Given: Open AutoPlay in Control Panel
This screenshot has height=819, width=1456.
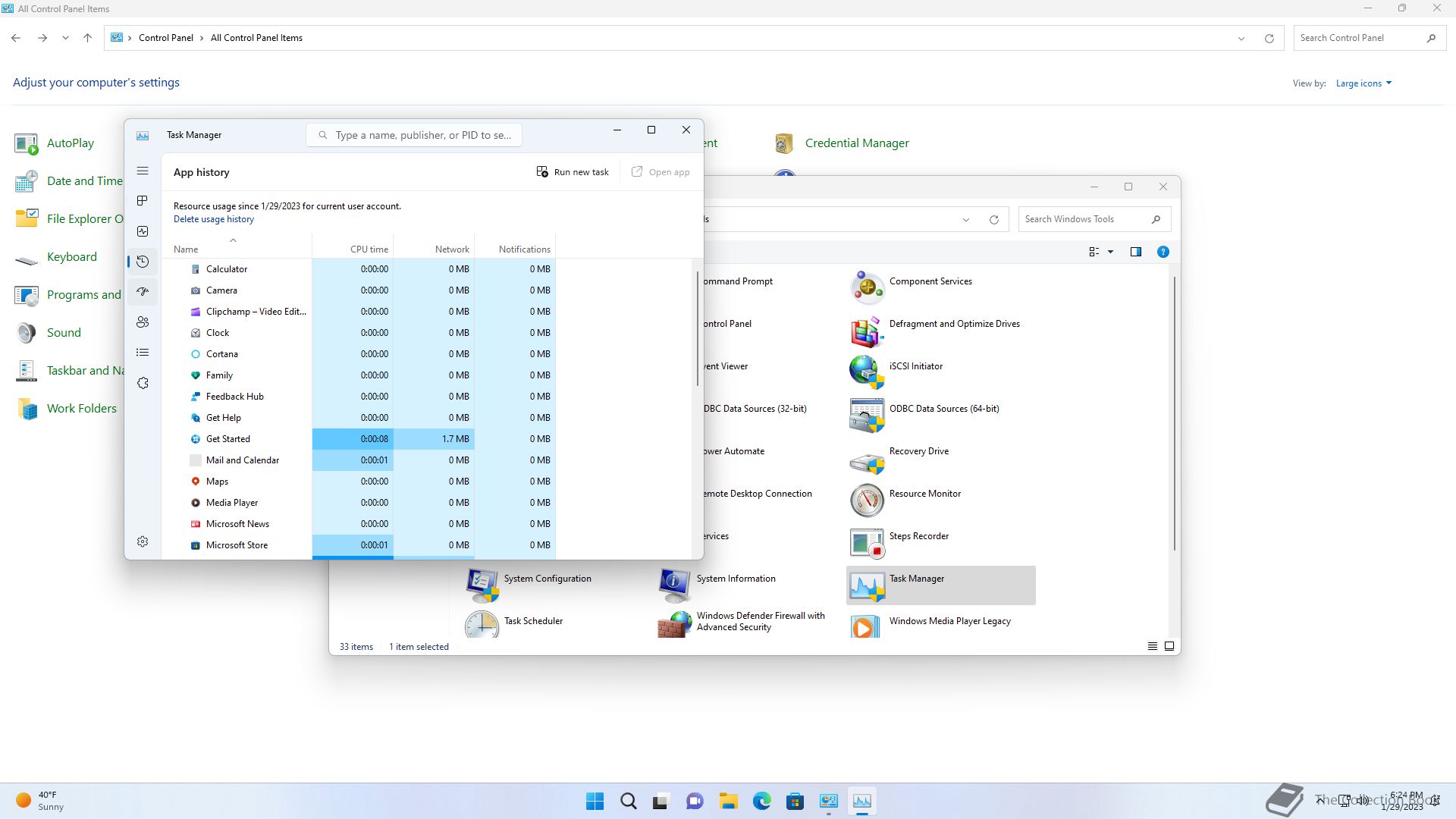Looking at the screenshot, I should click(55, 143).
